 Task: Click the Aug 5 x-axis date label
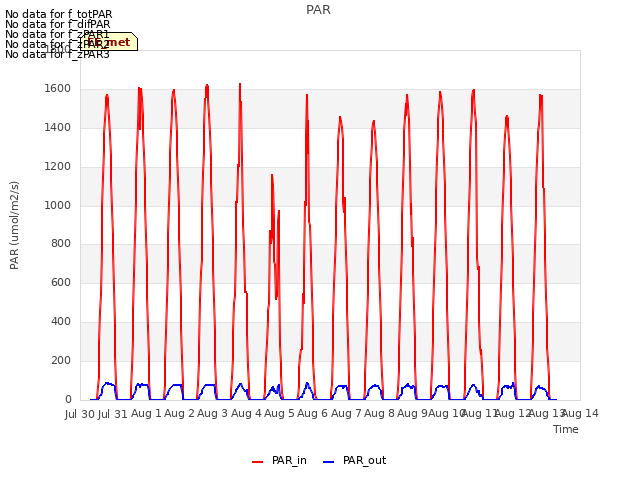pyautogui.click(x=279, y=413)
